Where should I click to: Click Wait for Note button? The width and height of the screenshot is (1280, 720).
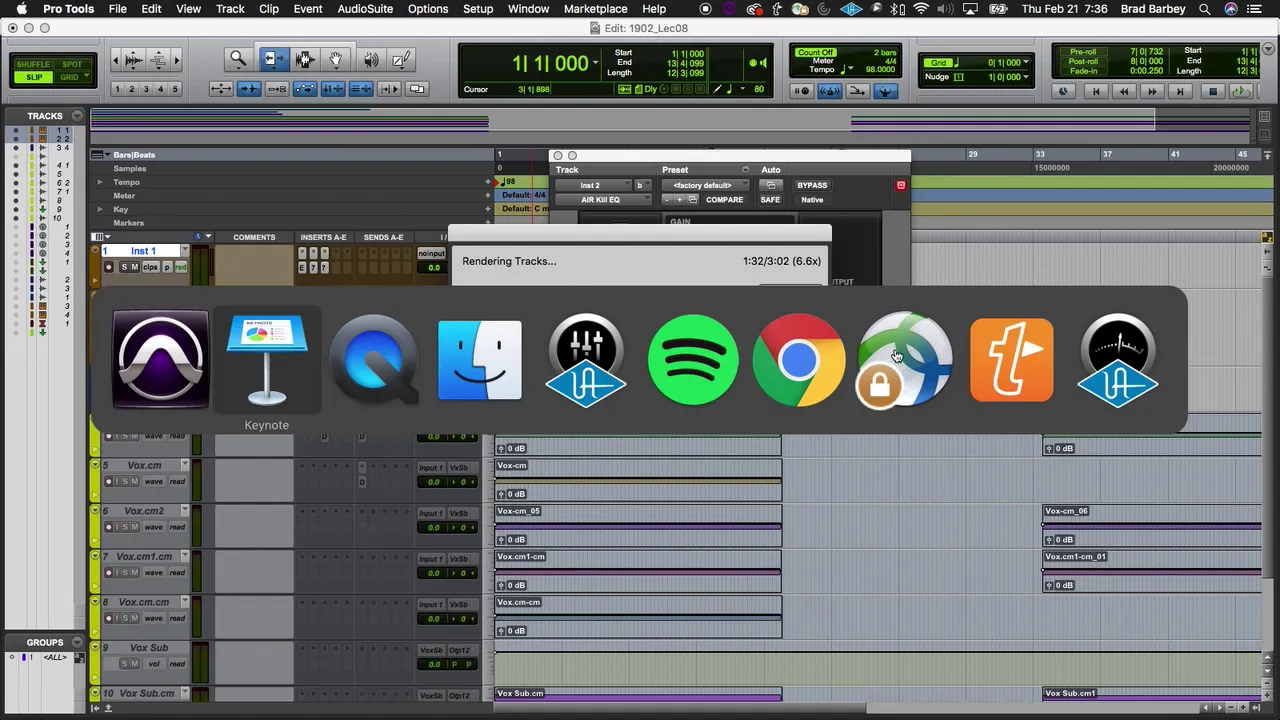click(801, 91)
